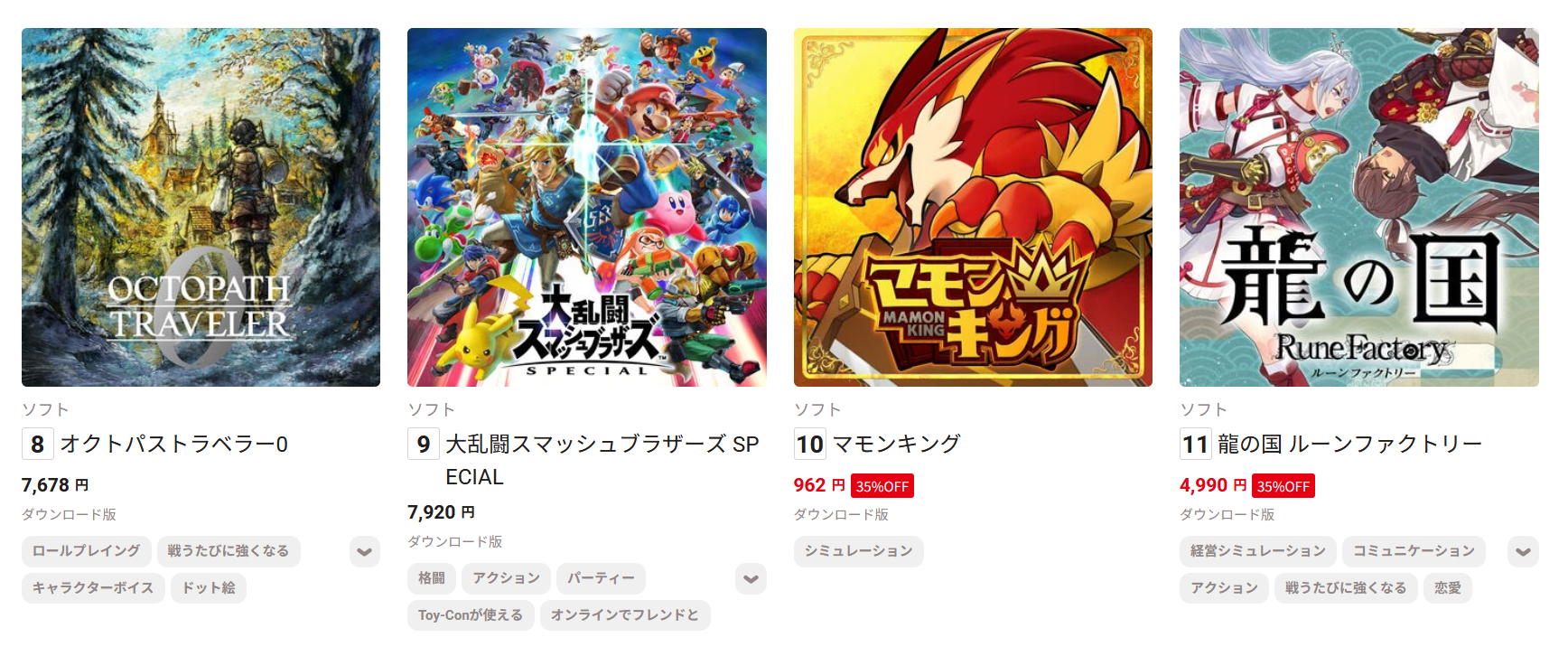1568x656 pixels.
Task: Open the Super Smash Bros. Special cover image
Action: (587, 207)
